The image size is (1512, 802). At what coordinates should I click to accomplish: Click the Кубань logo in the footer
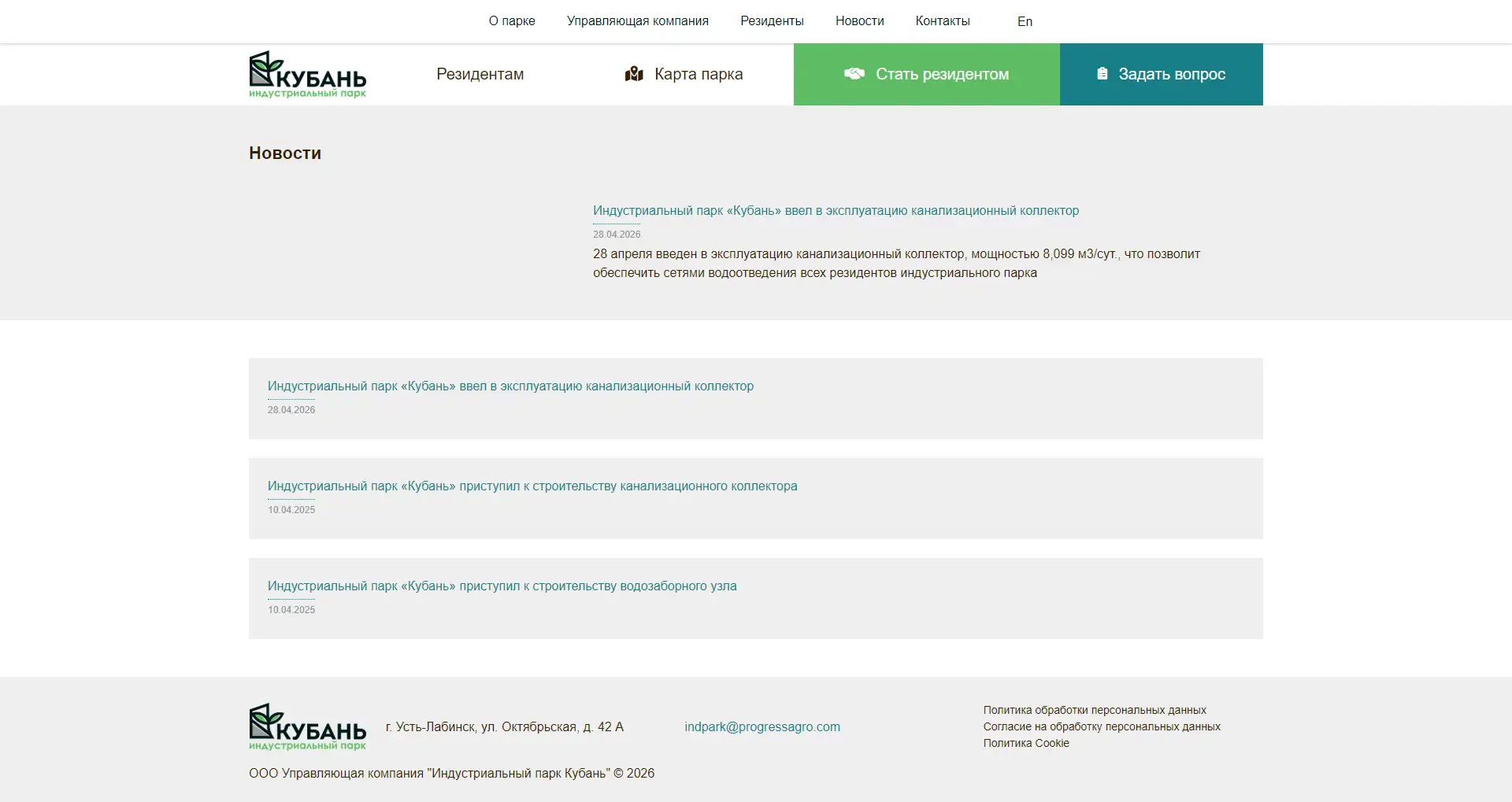(308, 726)
